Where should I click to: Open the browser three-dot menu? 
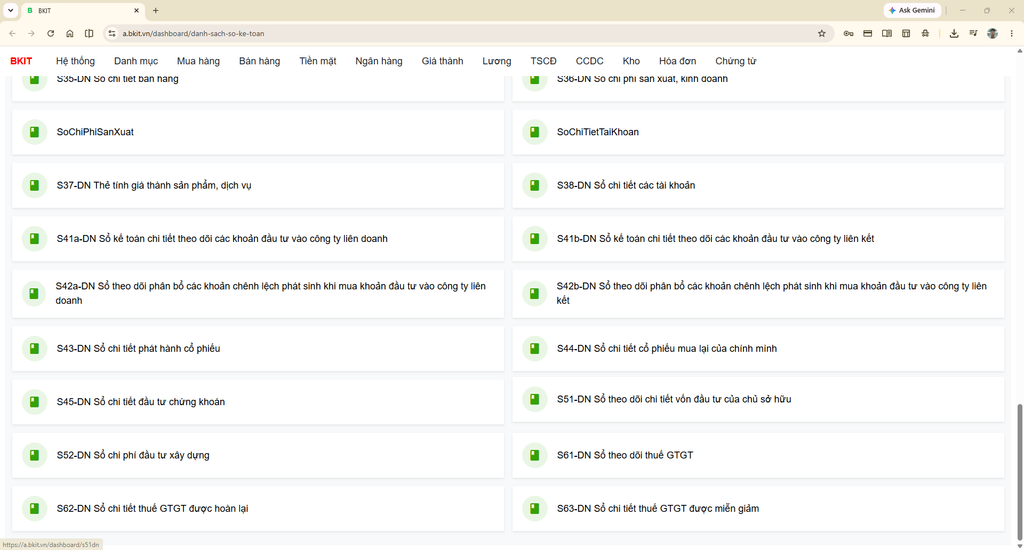coord(1012,33)
